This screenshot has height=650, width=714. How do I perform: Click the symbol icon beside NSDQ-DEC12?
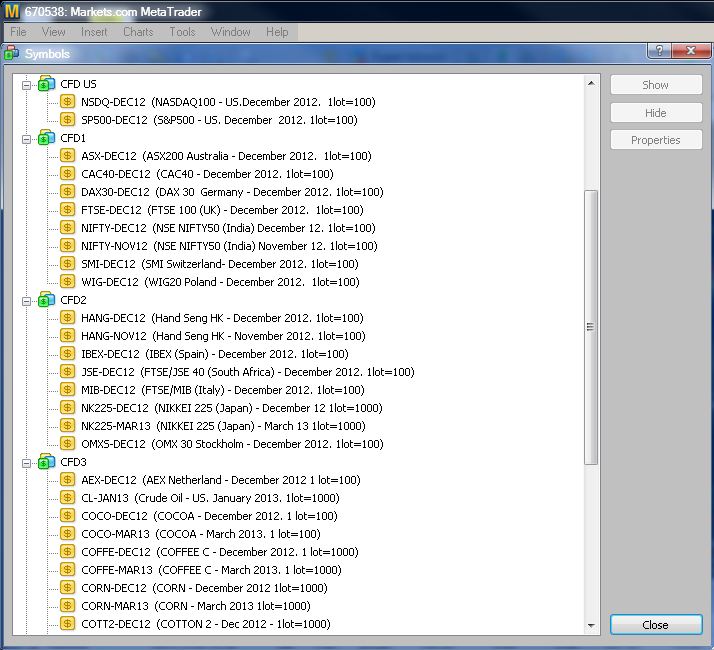[67, 102]
